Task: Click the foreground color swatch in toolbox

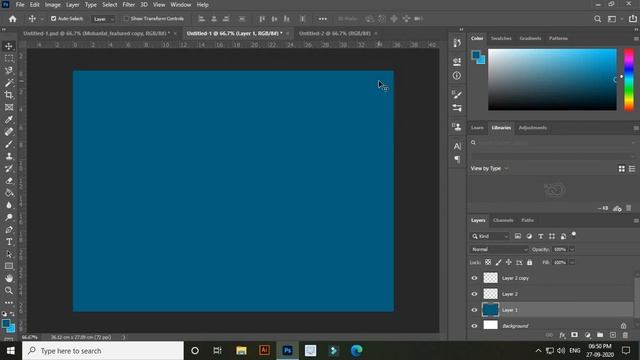Action: pyautogui.click(x=6, y=324)
